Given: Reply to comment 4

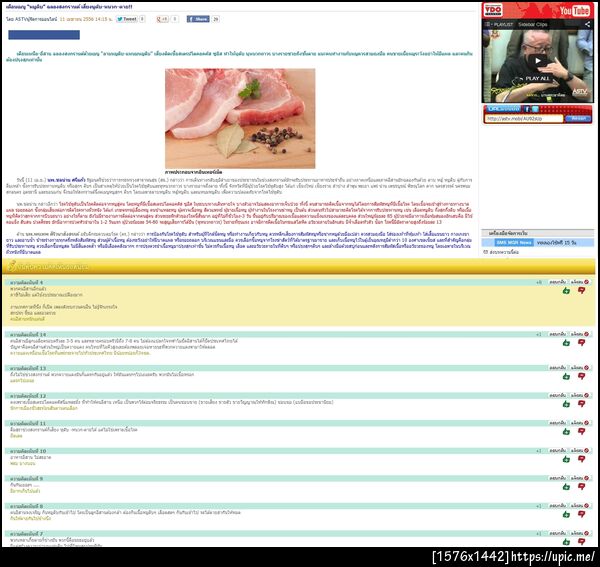Looking at the screenshot, I should point(557,282).
